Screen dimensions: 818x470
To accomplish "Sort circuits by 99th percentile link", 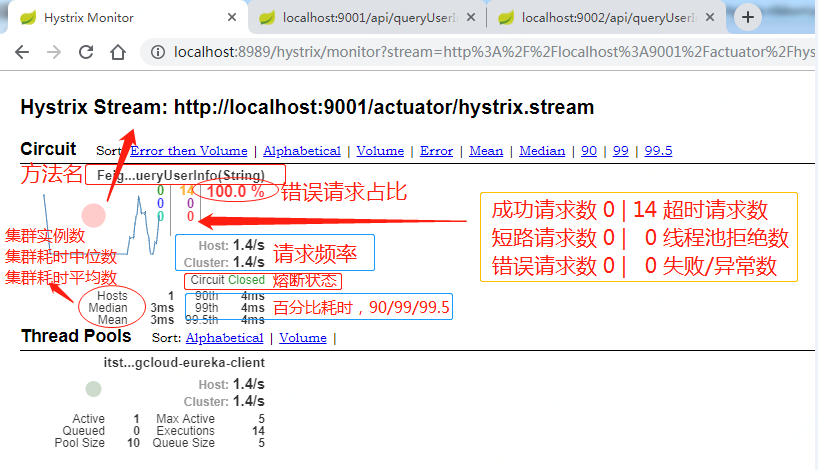I will coord(620,151).
